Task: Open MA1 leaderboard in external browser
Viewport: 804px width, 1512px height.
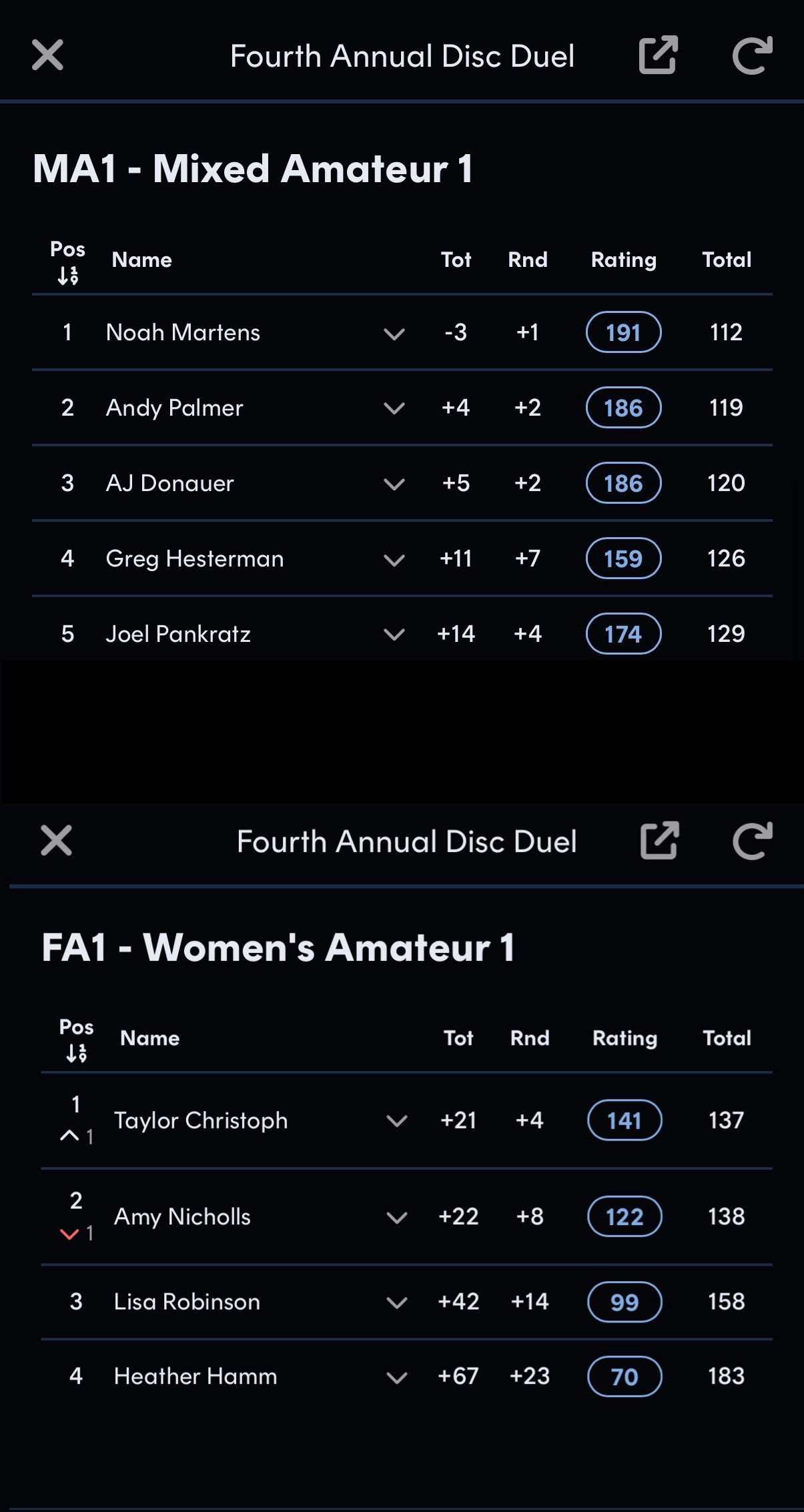Action: tap(658, 55)
